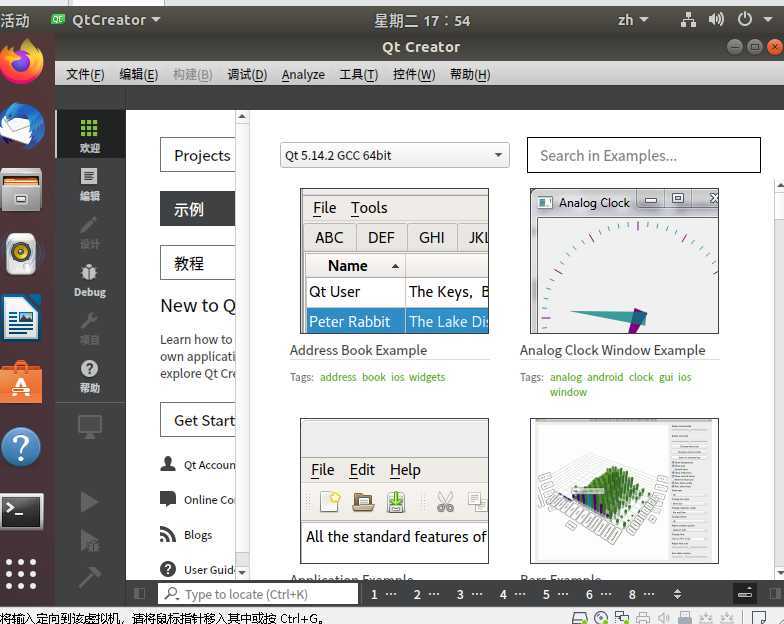784x624 pixels.
Task: Open output pane 4 in status bar
Action: click(x=512, y=594)
